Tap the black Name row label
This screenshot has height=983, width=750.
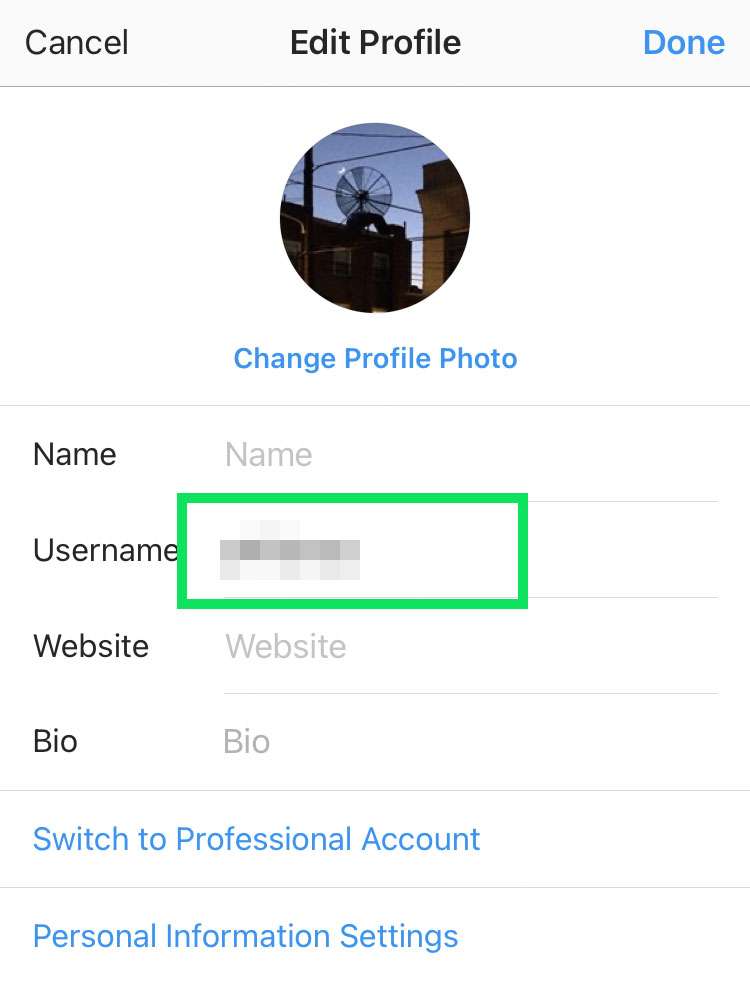[x=75, y=455]
